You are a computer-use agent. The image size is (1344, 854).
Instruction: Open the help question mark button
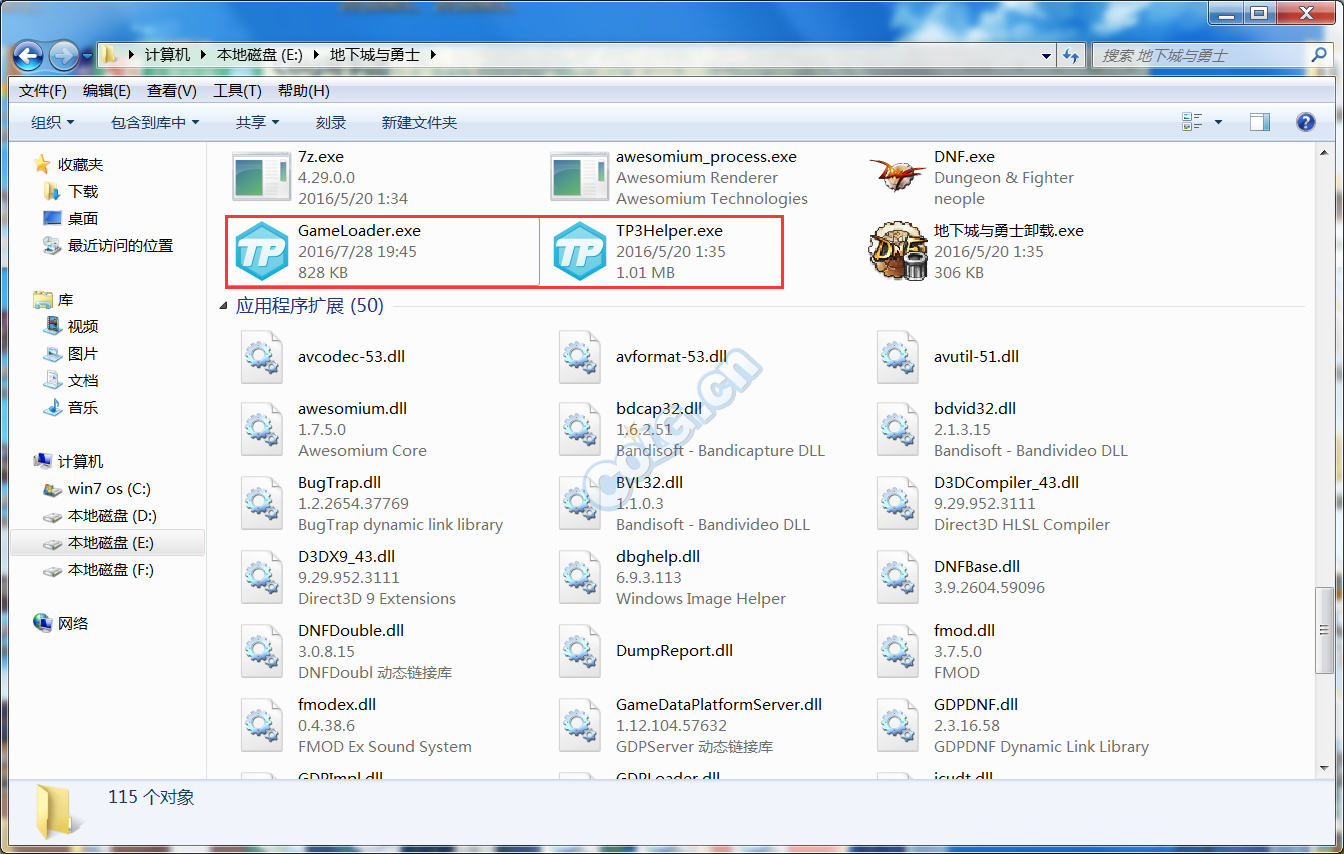pyautogui.click(x=1305, y=122)
